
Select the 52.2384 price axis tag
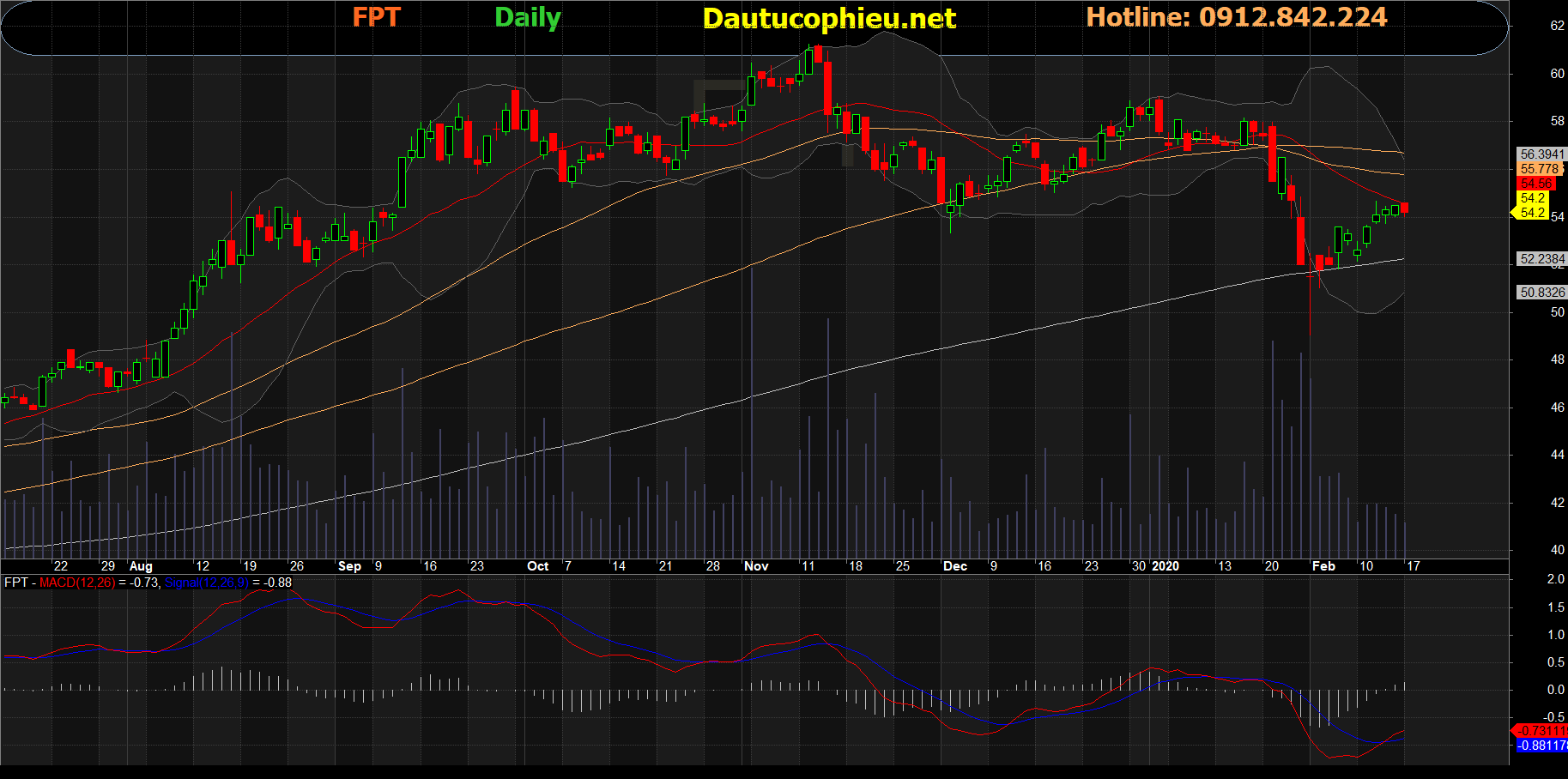pos(1541,259)
